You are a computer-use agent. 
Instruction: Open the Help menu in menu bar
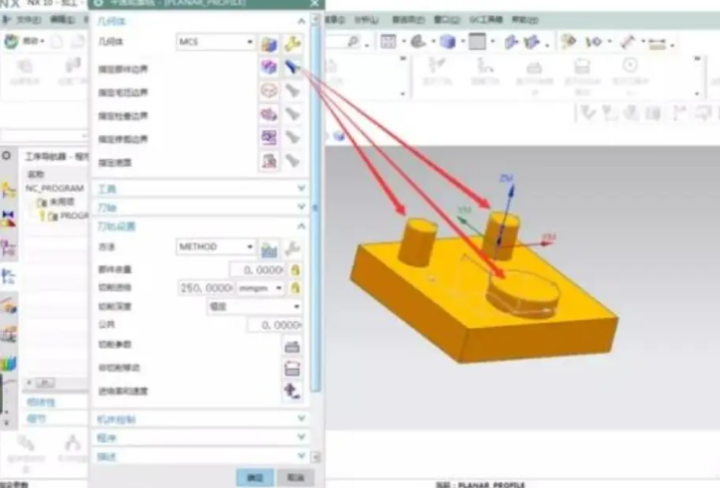click(525, 20)
